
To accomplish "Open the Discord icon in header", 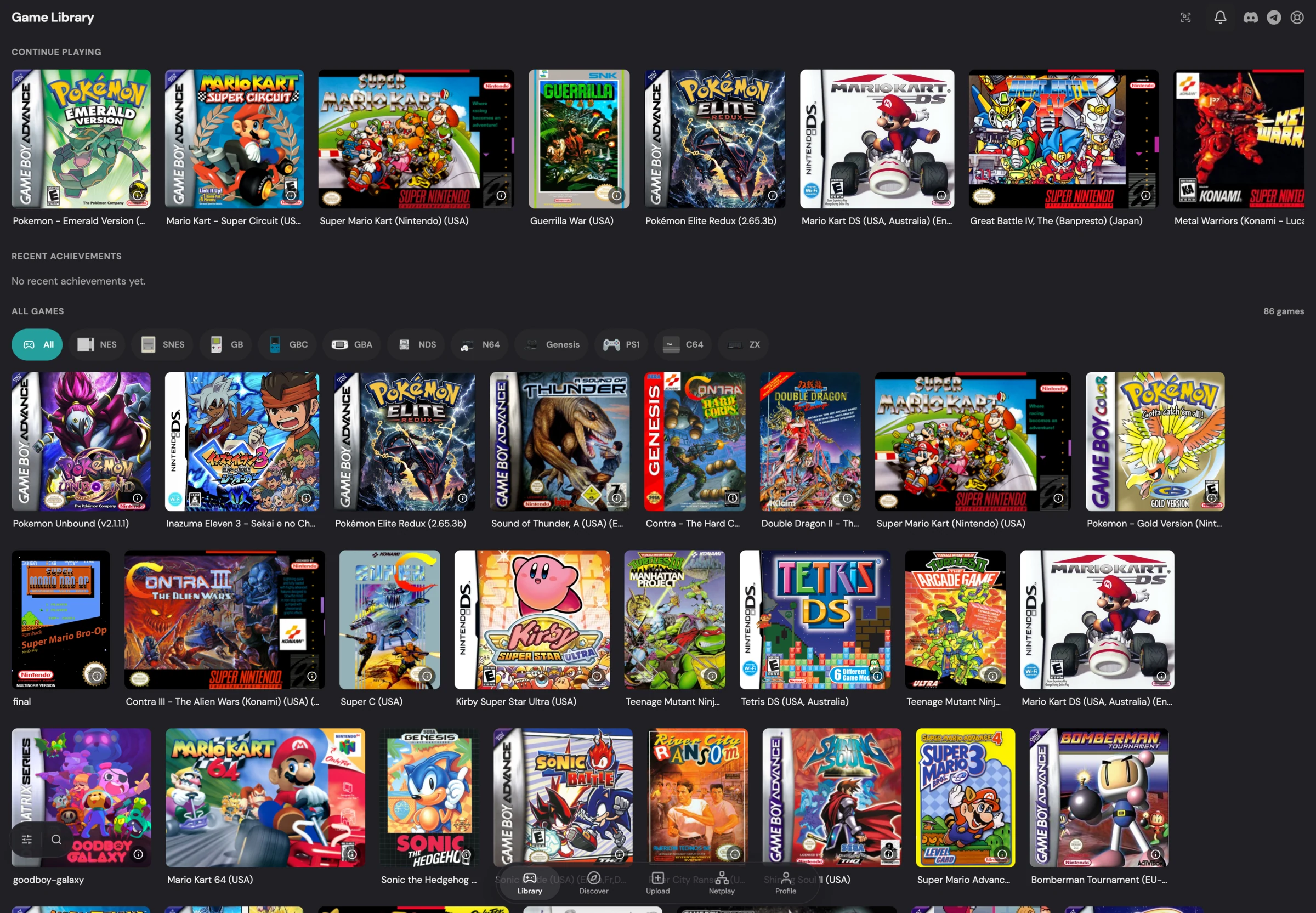I will [1250, 17].
